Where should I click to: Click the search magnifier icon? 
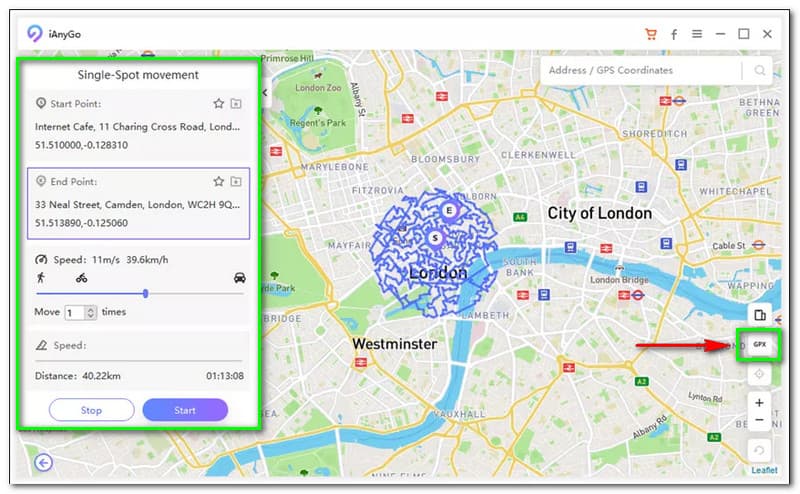click(x=760, y=70)
